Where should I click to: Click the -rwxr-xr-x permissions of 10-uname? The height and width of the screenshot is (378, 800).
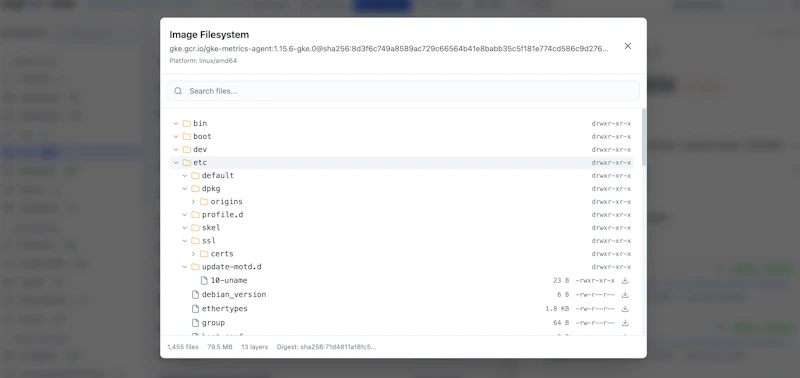[x=595, y=281]
